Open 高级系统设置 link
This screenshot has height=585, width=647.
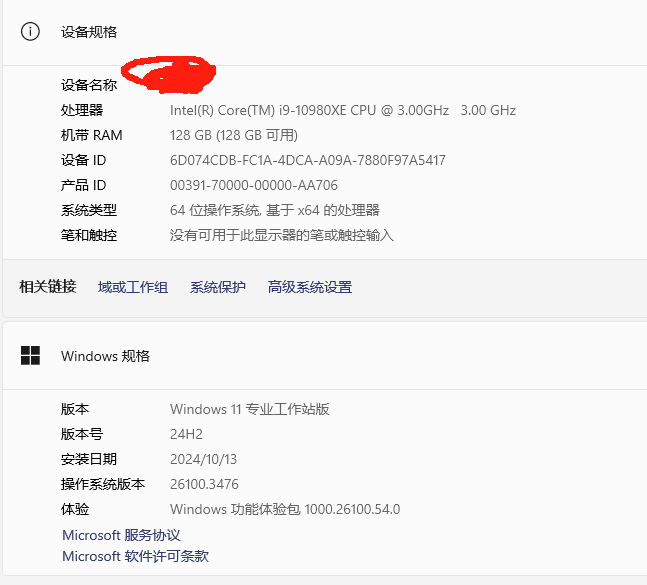(310, 287)
